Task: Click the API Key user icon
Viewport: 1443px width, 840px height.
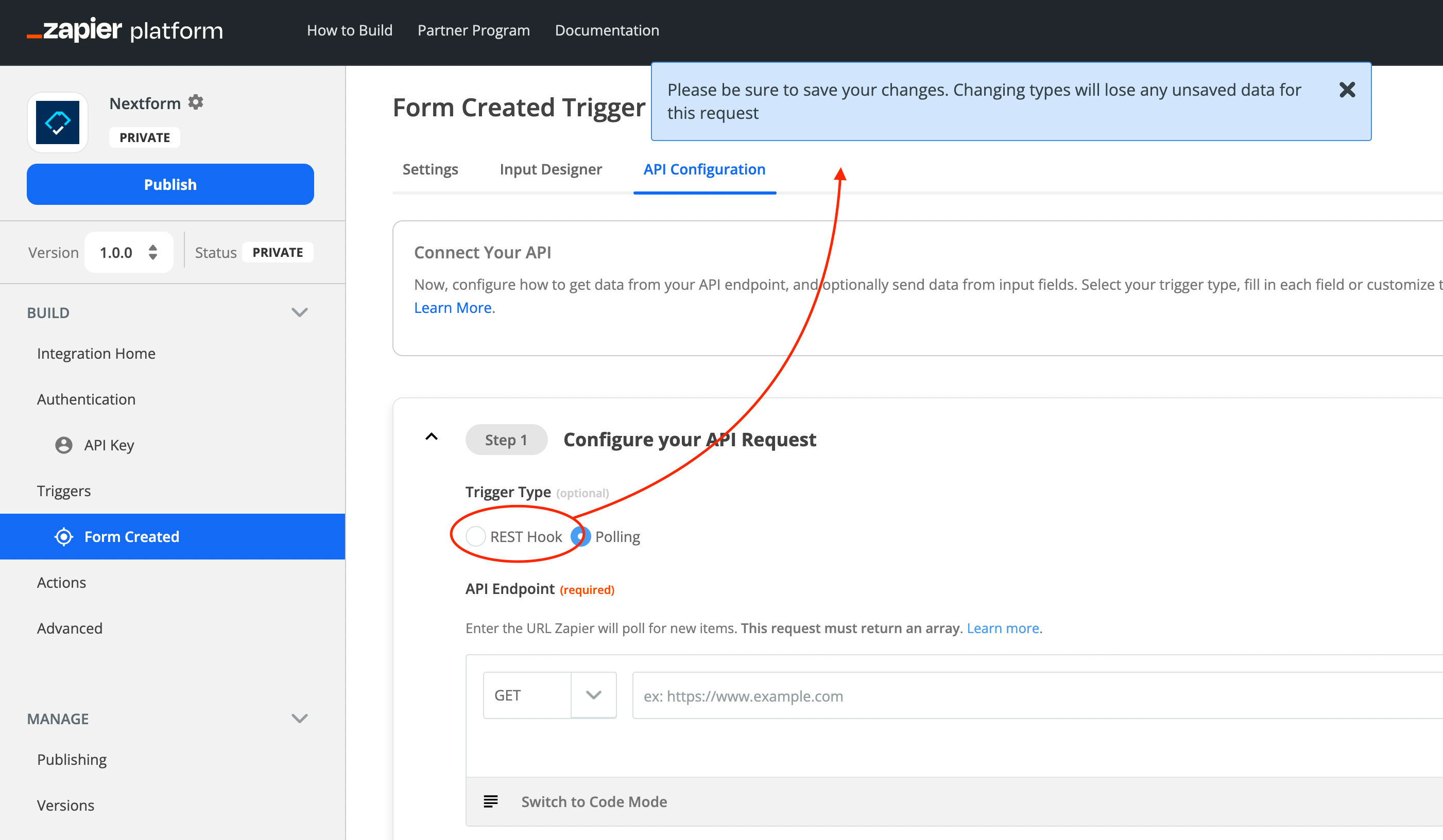Action: (63, 445)
